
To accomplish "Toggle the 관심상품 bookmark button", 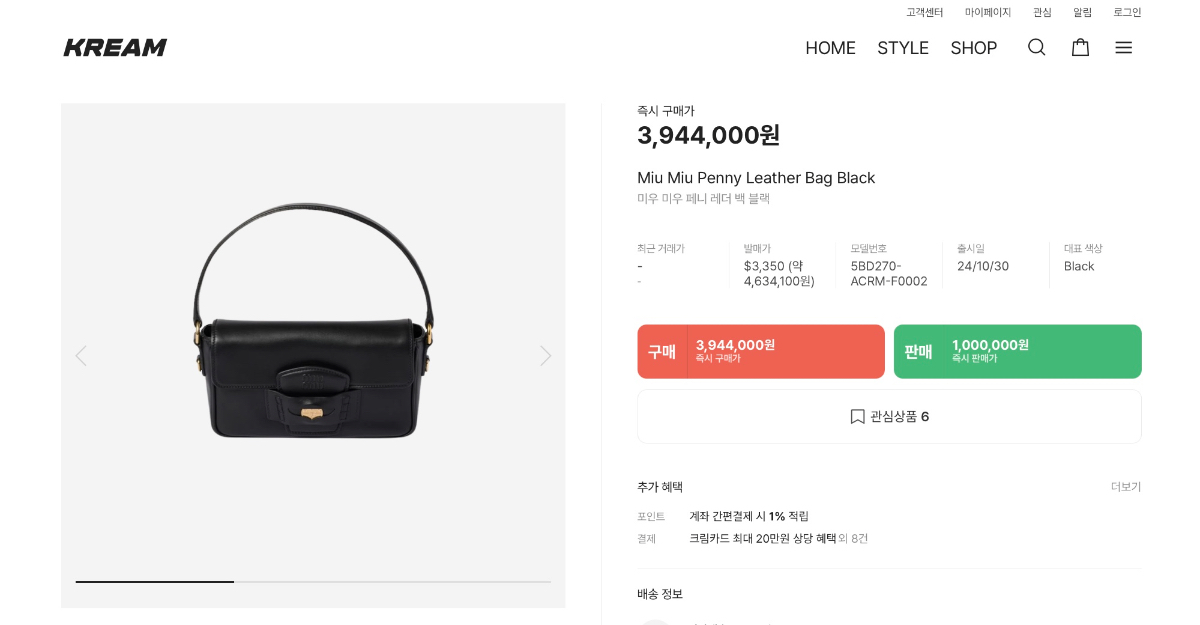I will 889,416.
